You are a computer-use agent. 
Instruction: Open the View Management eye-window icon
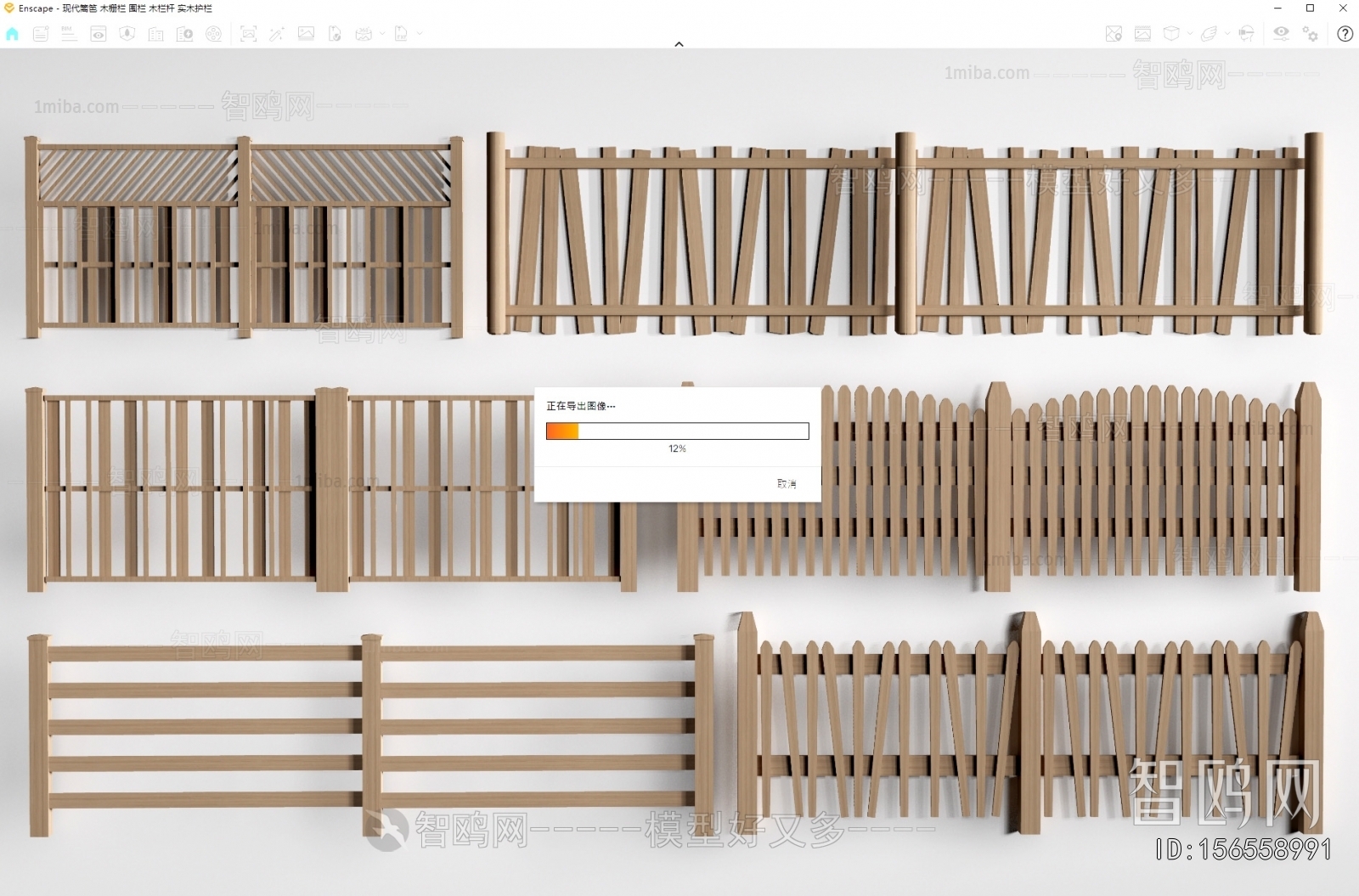click(99, 34)
